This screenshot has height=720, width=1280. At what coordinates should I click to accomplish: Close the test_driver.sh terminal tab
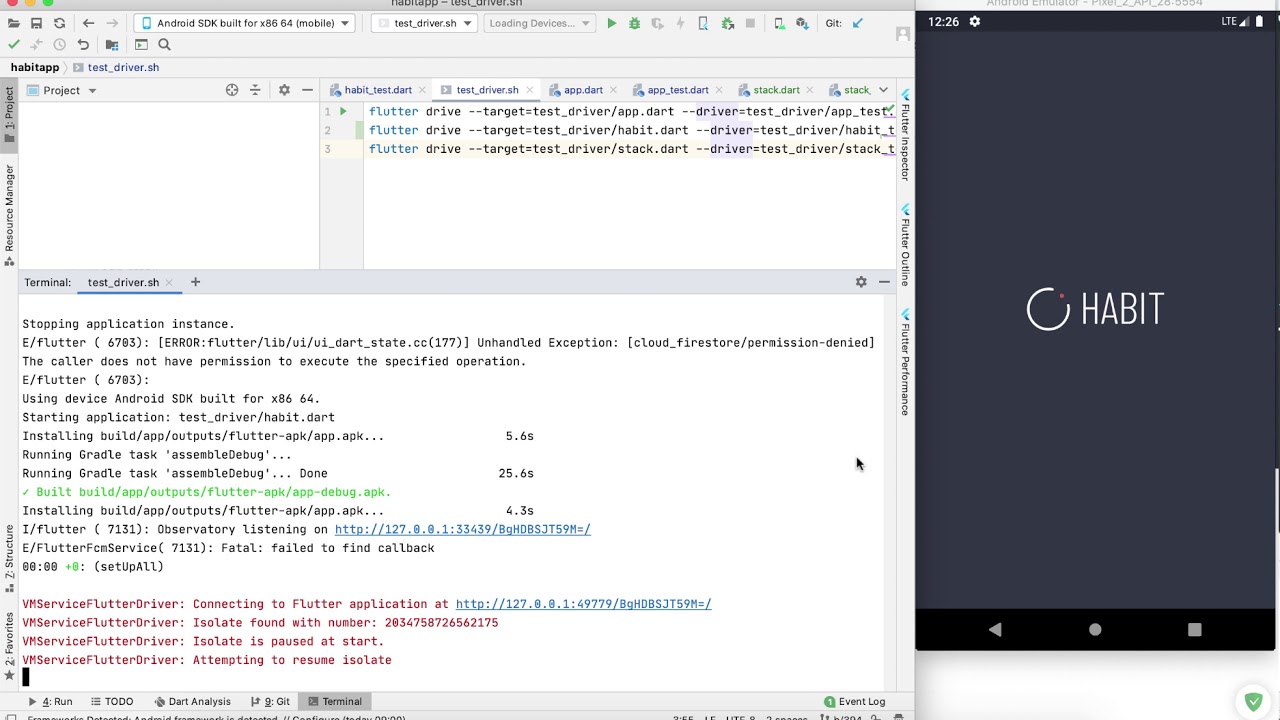pos(169,282)
